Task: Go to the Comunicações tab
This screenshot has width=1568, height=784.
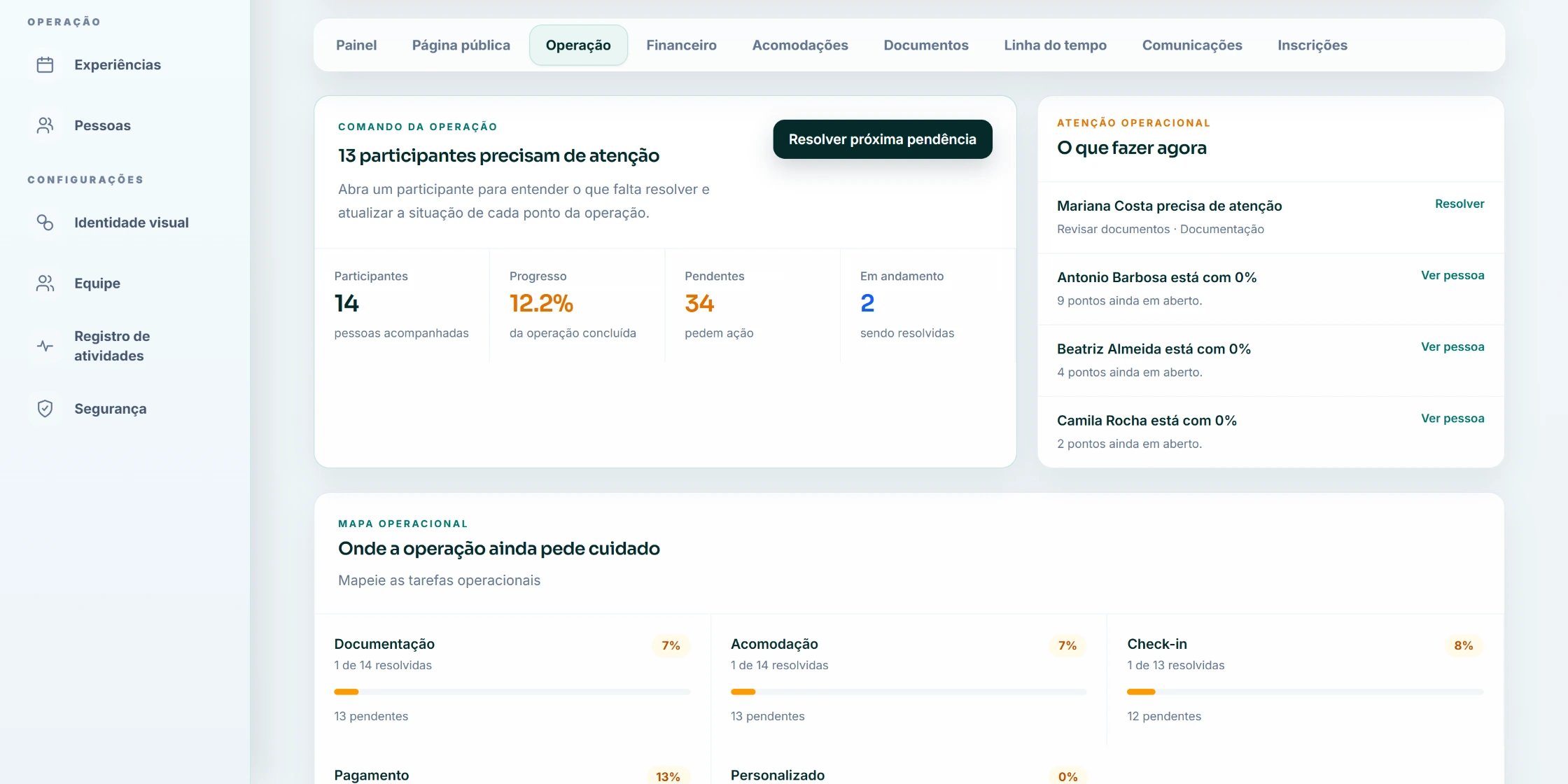Action: 1192,45
